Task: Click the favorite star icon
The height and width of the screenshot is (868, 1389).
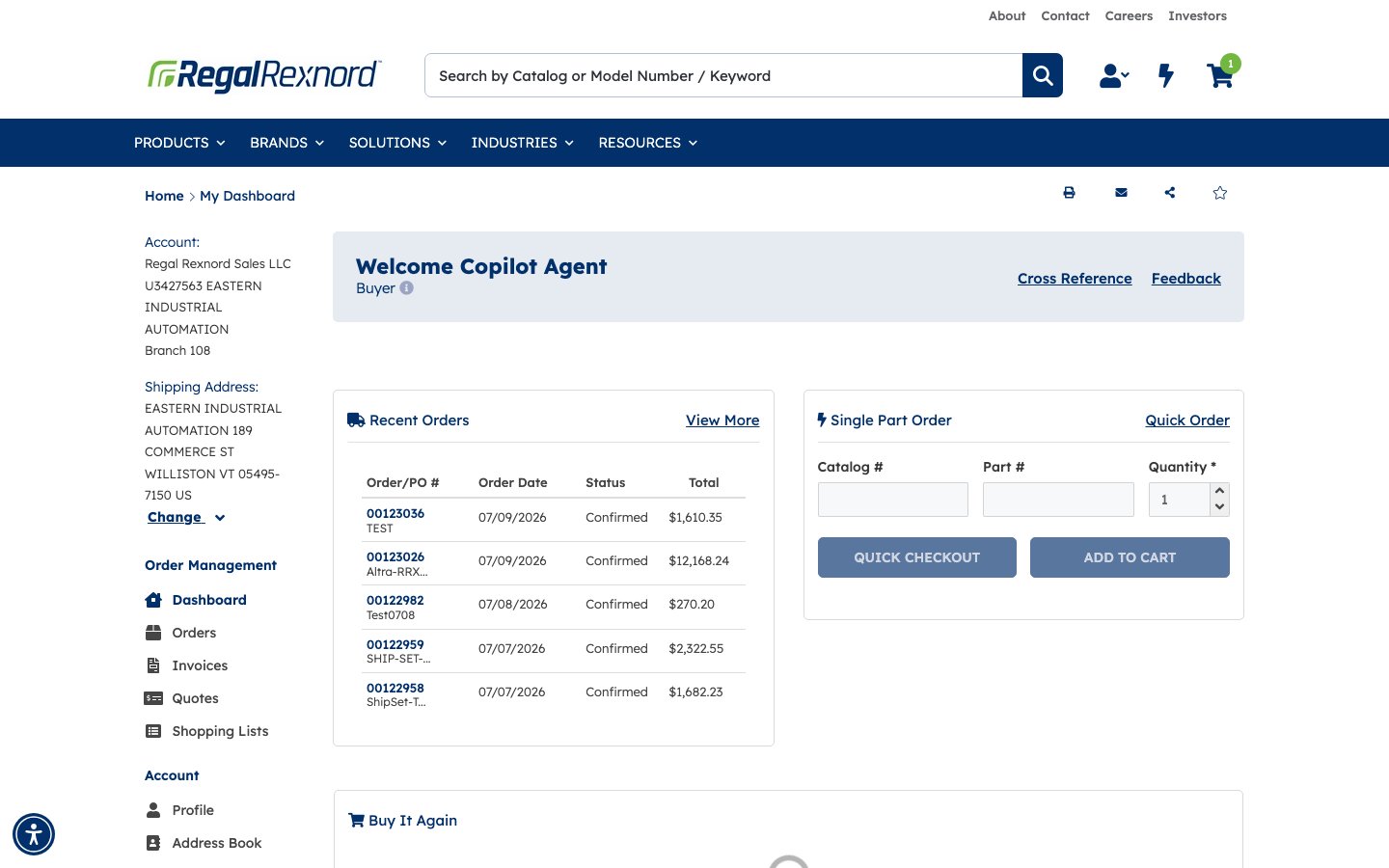Action: pos(1220,193)
